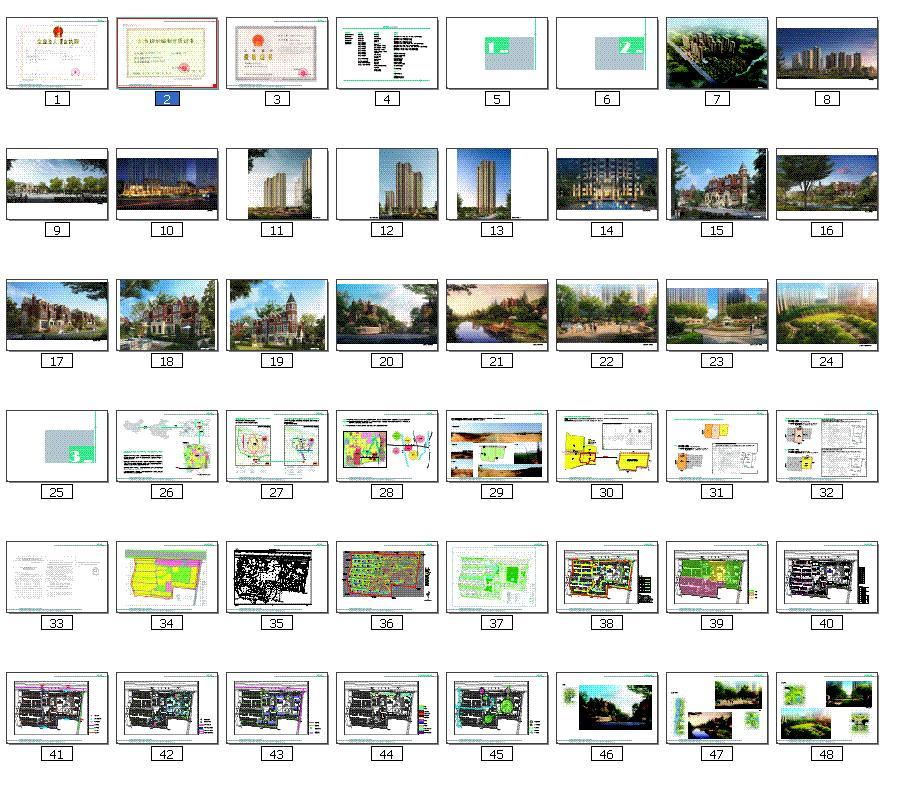Select thumbnail 41, the site plan with magenta border
Screen dimensions: 922x796
(x=57, y=708)
